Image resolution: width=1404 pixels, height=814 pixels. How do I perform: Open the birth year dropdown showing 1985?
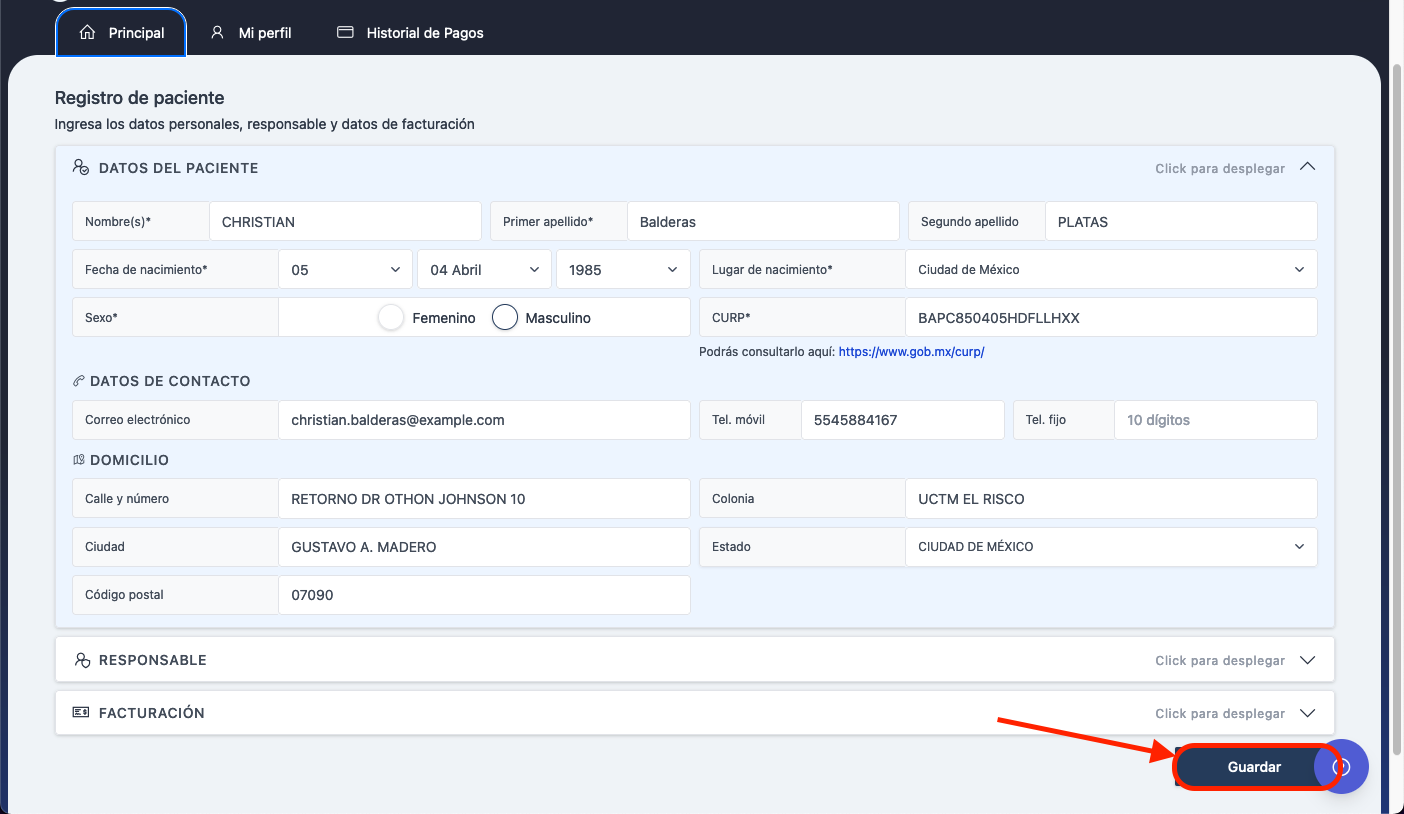623,270
